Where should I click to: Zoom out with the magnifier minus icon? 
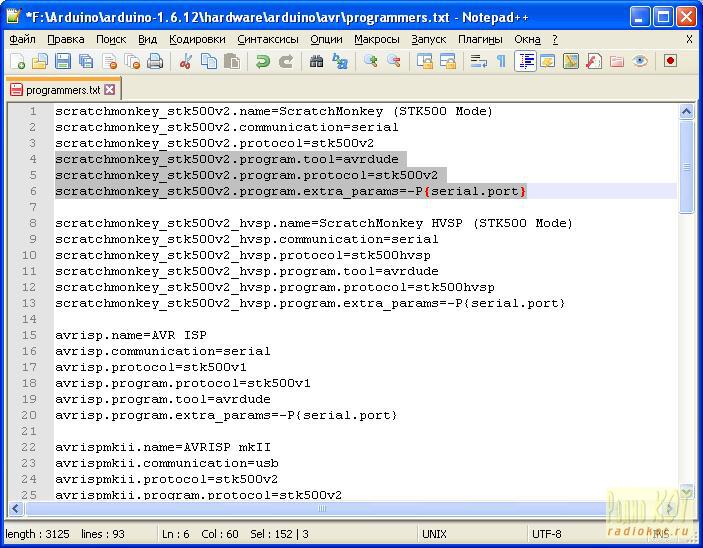click(x=394, y=61)
